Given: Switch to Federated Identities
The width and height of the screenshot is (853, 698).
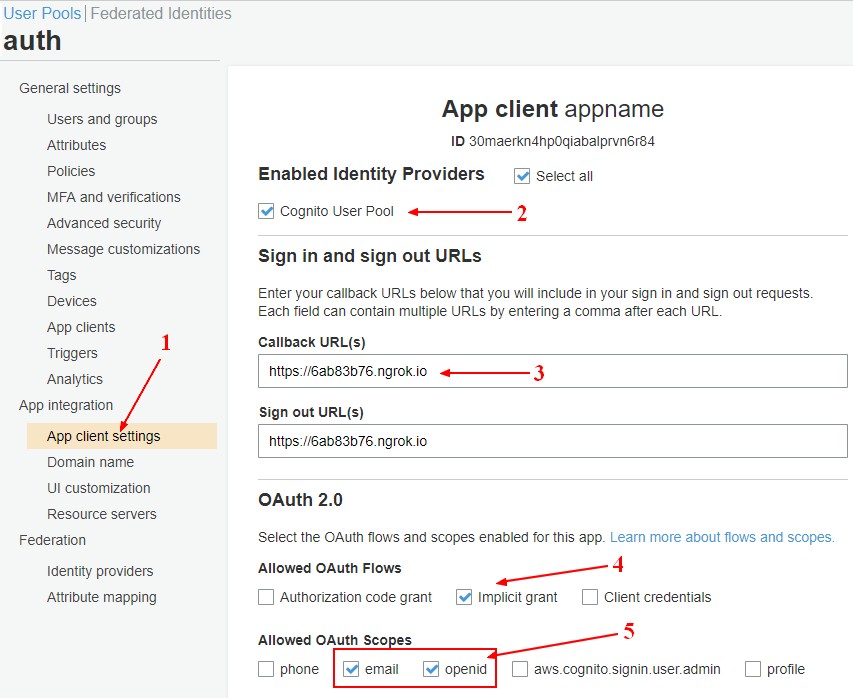Looking at the screenshot, I should tap(160, 13).
